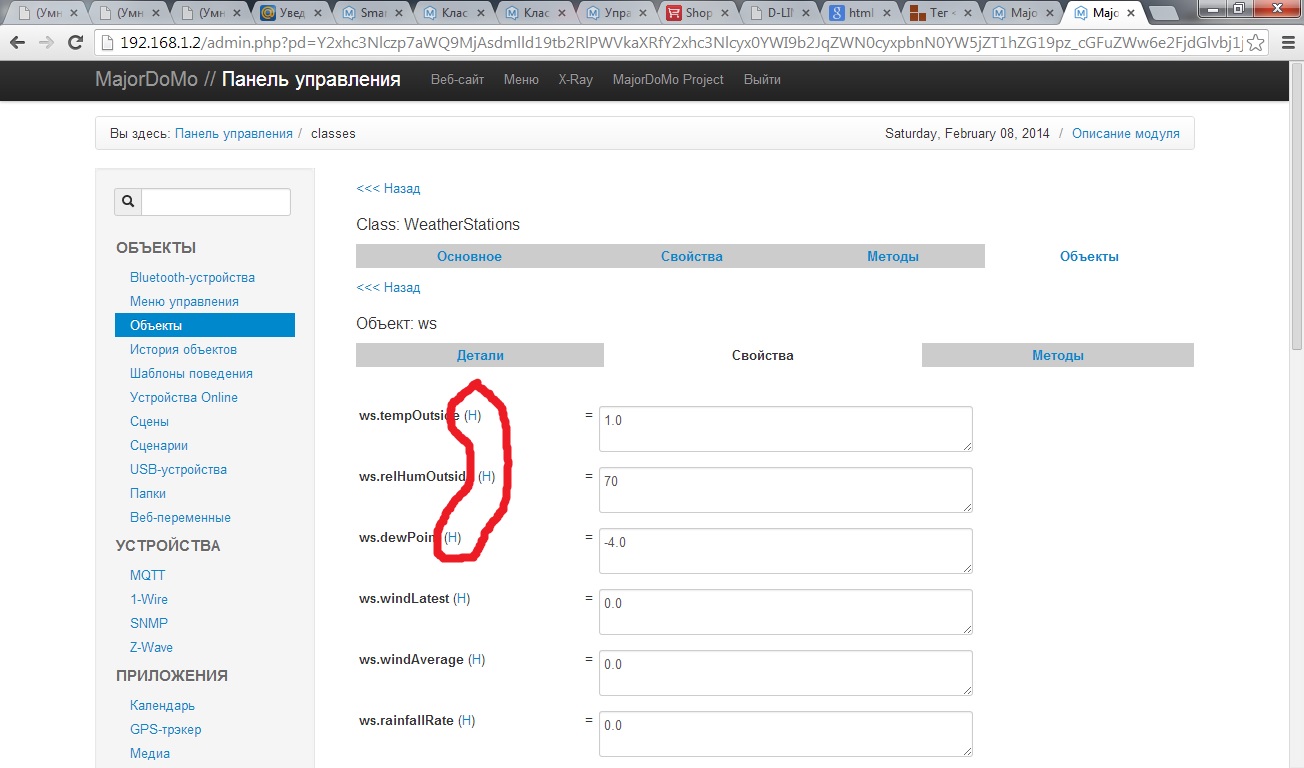Open SNMP in the sidebar
The width and height of the screenshot is (1304, 768).
click(x=149, y=623)
